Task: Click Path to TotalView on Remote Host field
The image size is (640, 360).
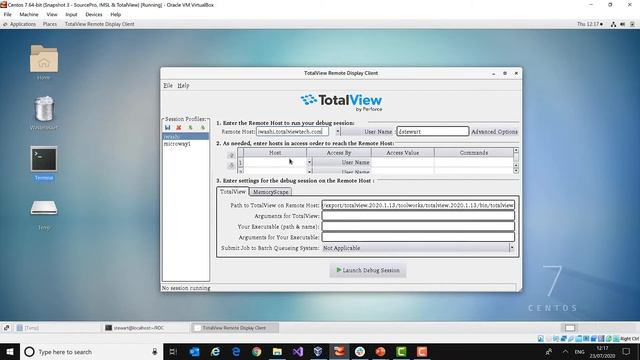Action: pos(418,205)
